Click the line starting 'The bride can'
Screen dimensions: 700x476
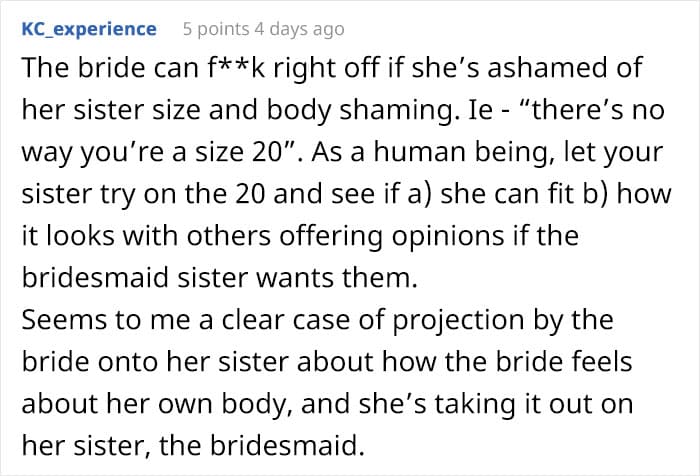coord(332,68)
